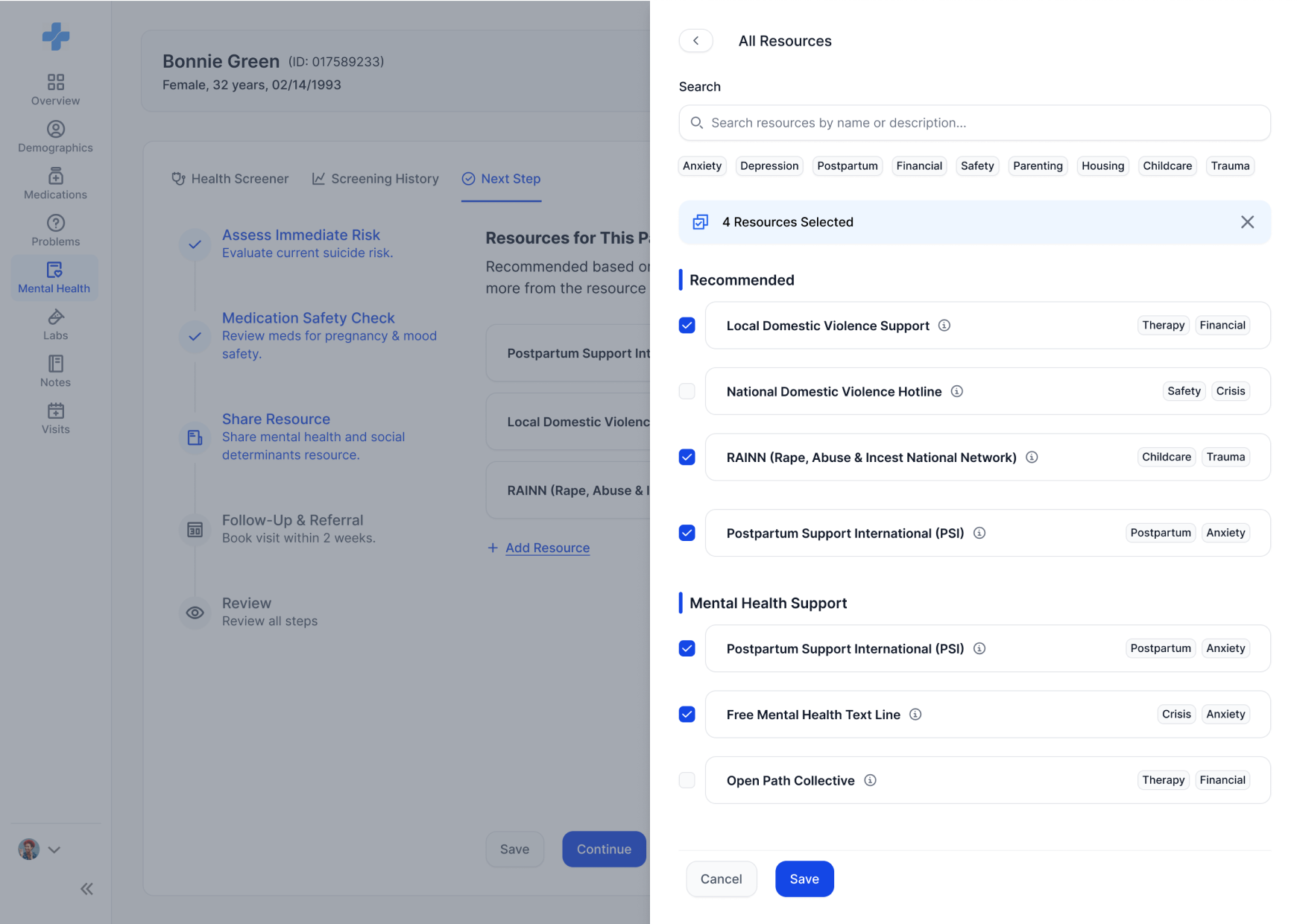Click info icon next to National Domestic Violence Hotline
Image resolution: width=1300 pixels, height=924 pixels.
pos(956,391)
